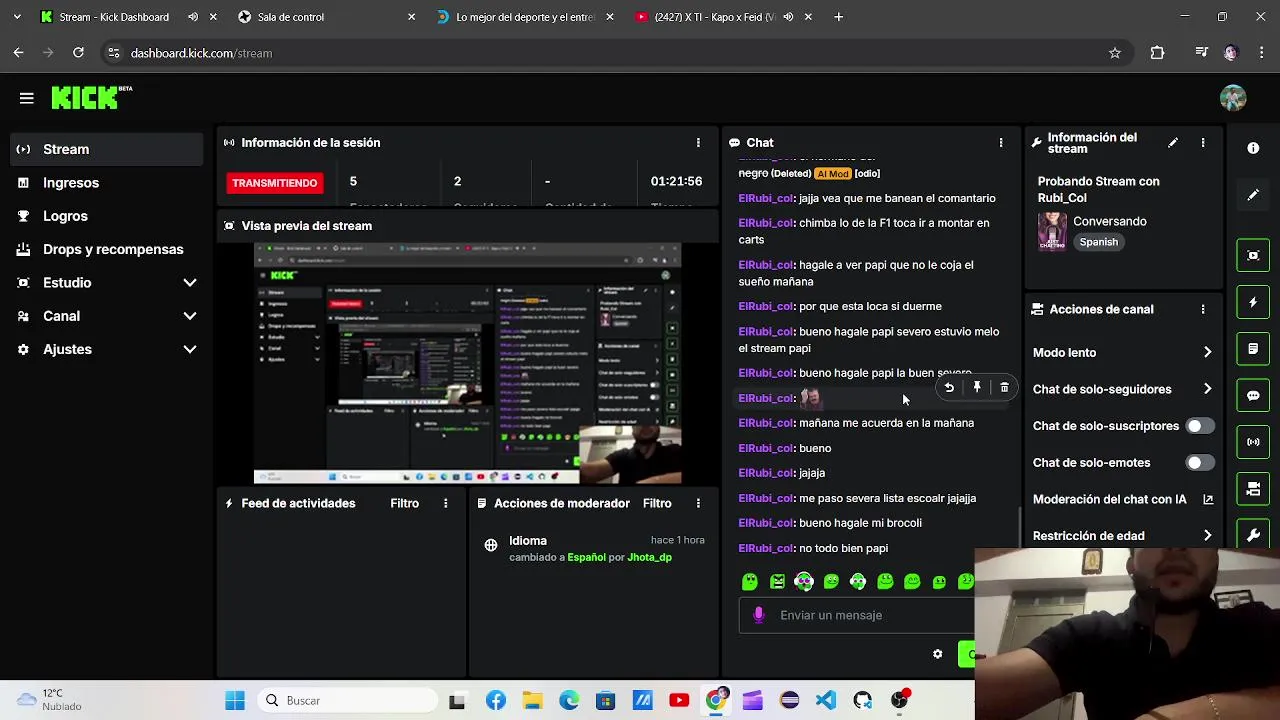Click the Jhota_dp moderator name
Image resolution: width=1280 pixels, height=720 pixels.
pyautogui.click(x=649, y=557)
